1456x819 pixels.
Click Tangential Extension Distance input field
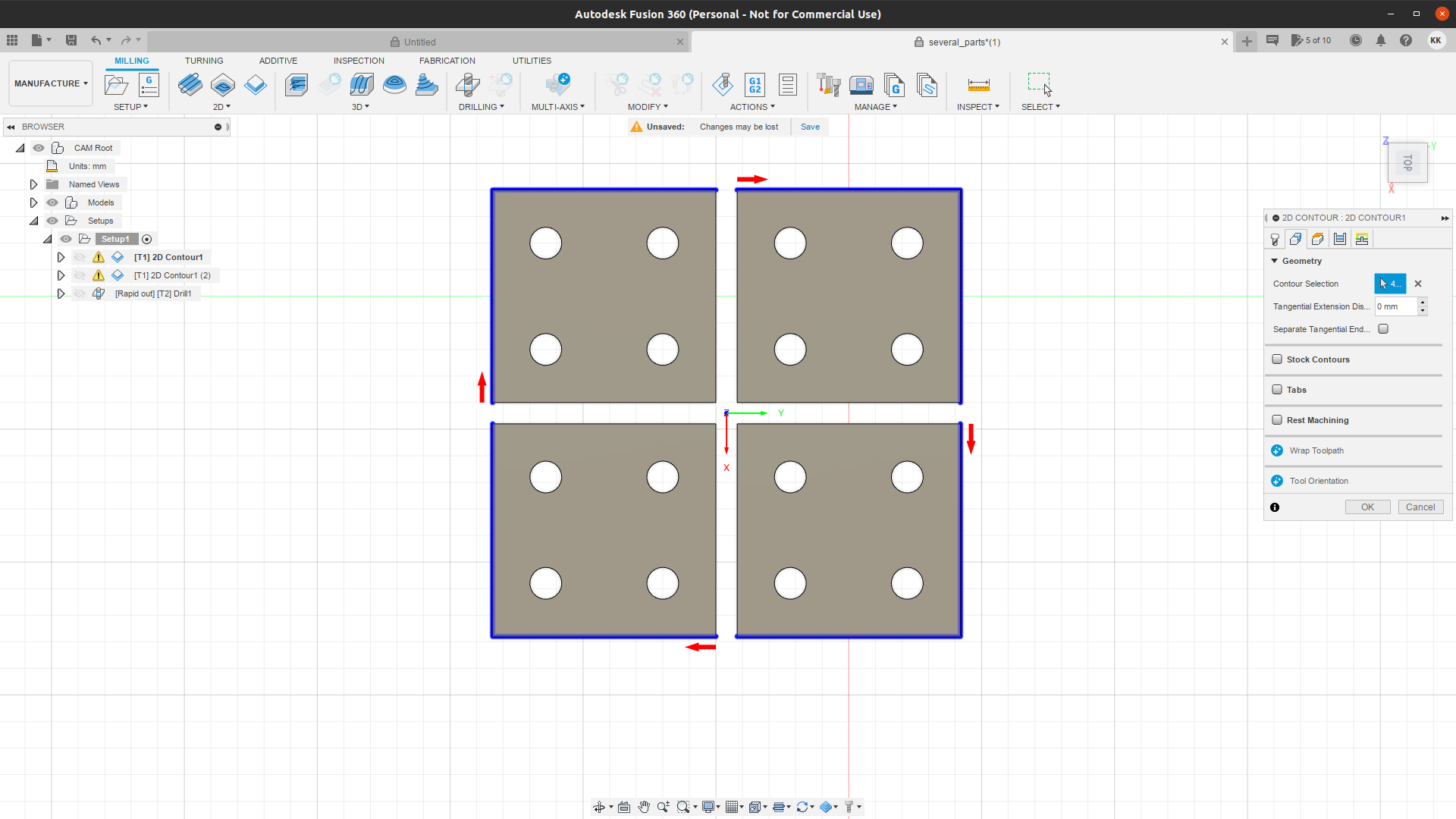tap(1395, 306)
